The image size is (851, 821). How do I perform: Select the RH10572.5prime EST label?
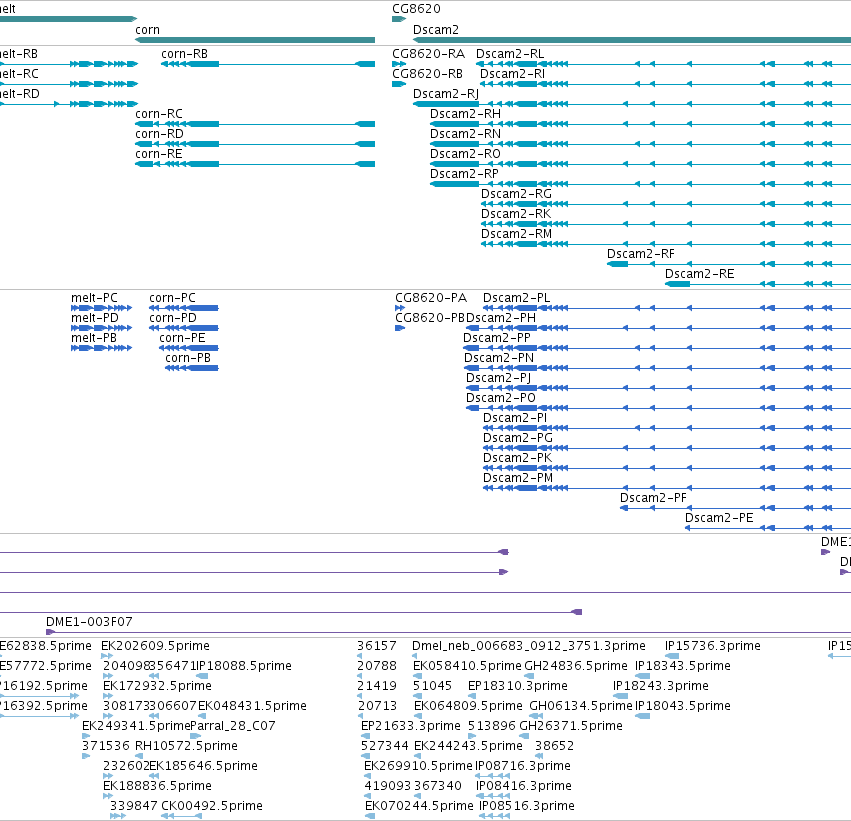pos(186,746)
